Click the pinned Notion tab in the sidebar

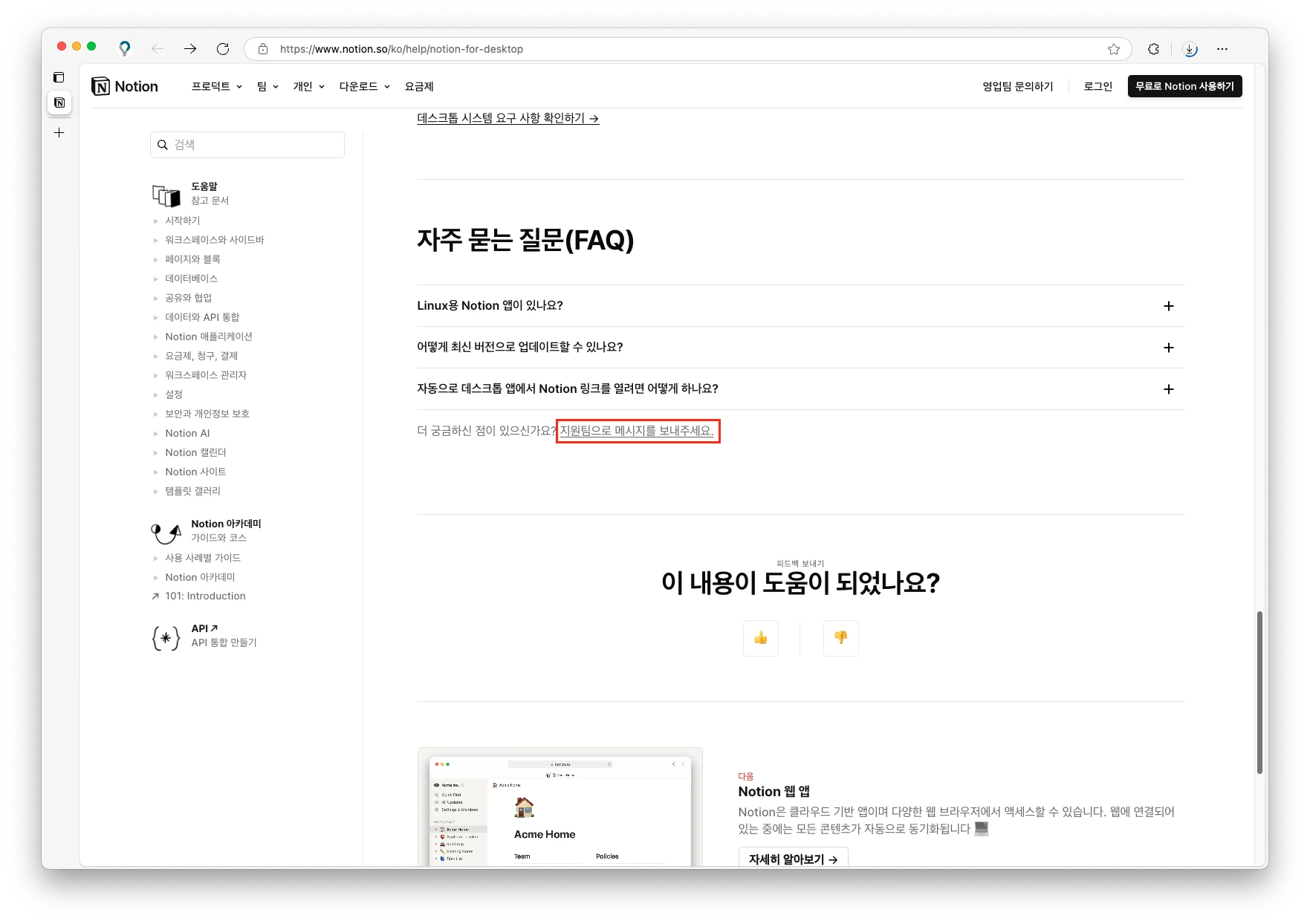(x=59, y=103)
